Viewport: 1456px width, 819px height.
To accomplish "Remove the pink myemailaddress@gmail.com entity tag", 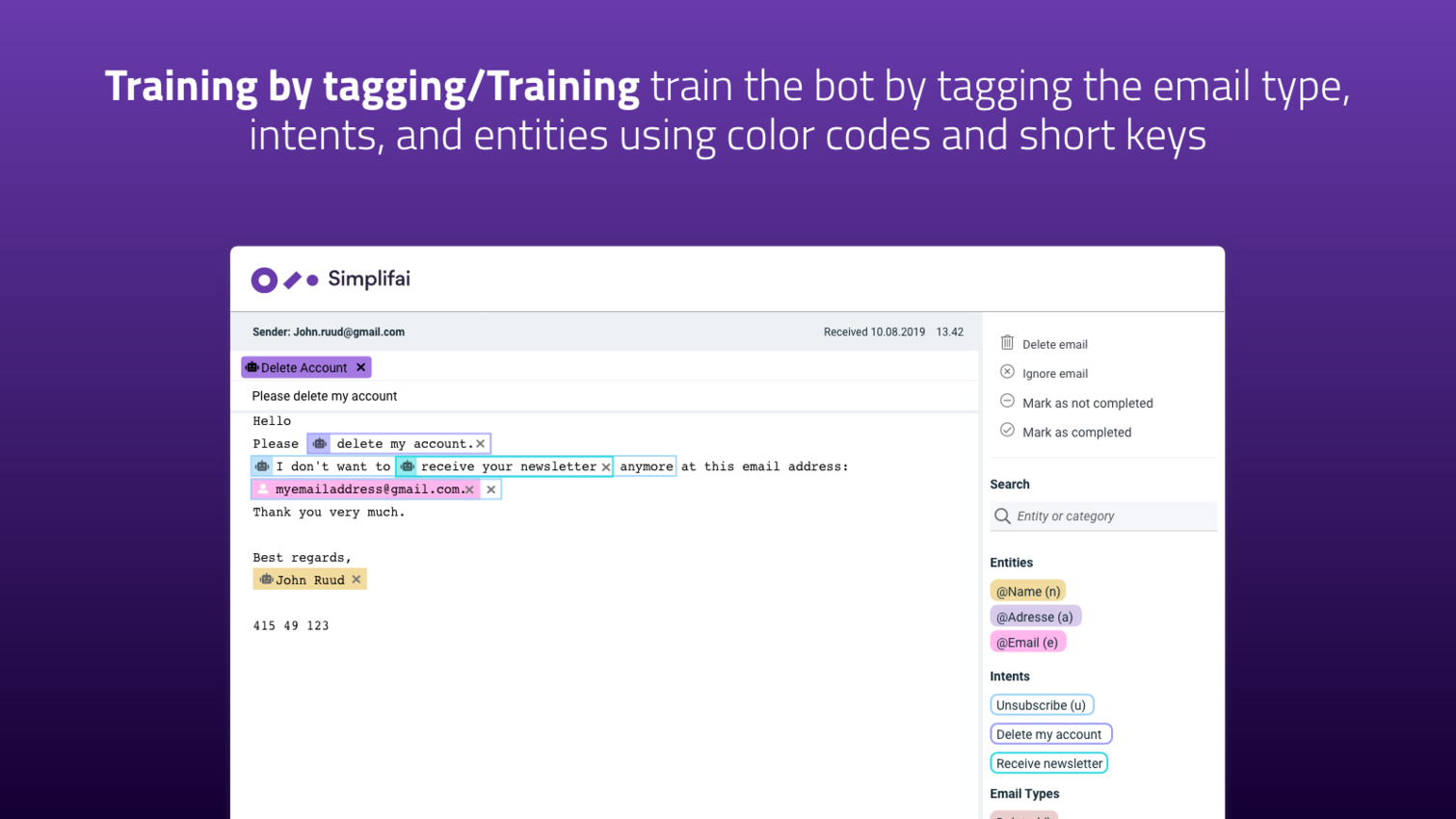I will tap(470, 490).
